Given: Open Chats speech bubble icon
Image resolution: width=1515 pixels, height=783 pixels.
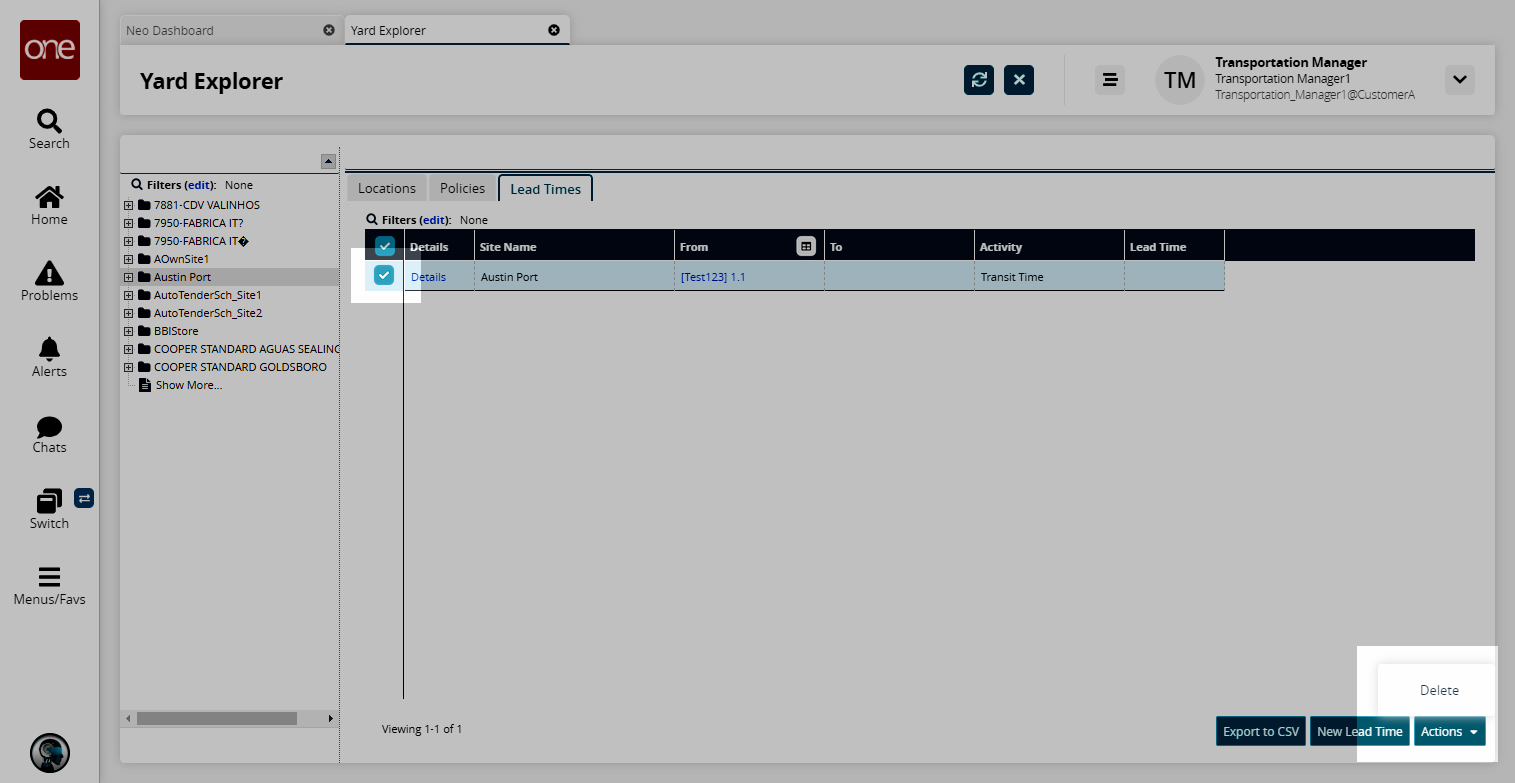Looking at the screenshot, I should (49, 427).
